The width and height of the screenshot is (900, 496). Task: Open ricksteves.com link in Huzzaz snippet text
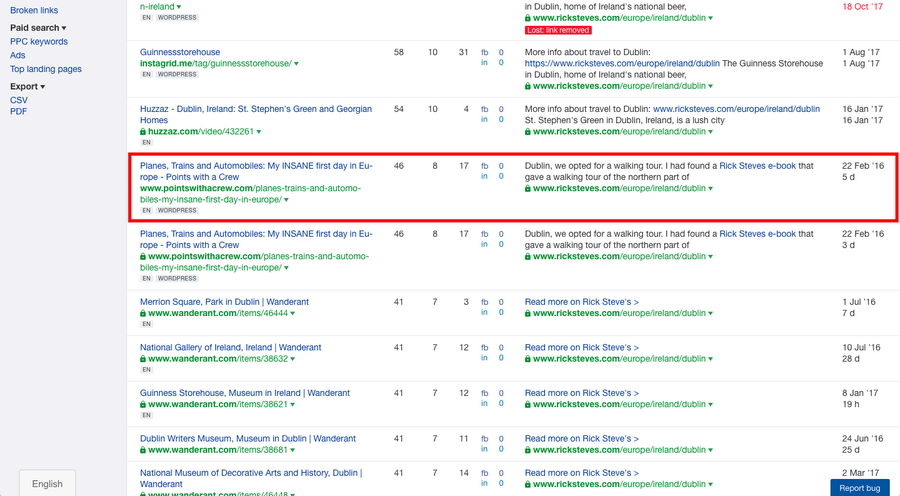tap(736, 108)
